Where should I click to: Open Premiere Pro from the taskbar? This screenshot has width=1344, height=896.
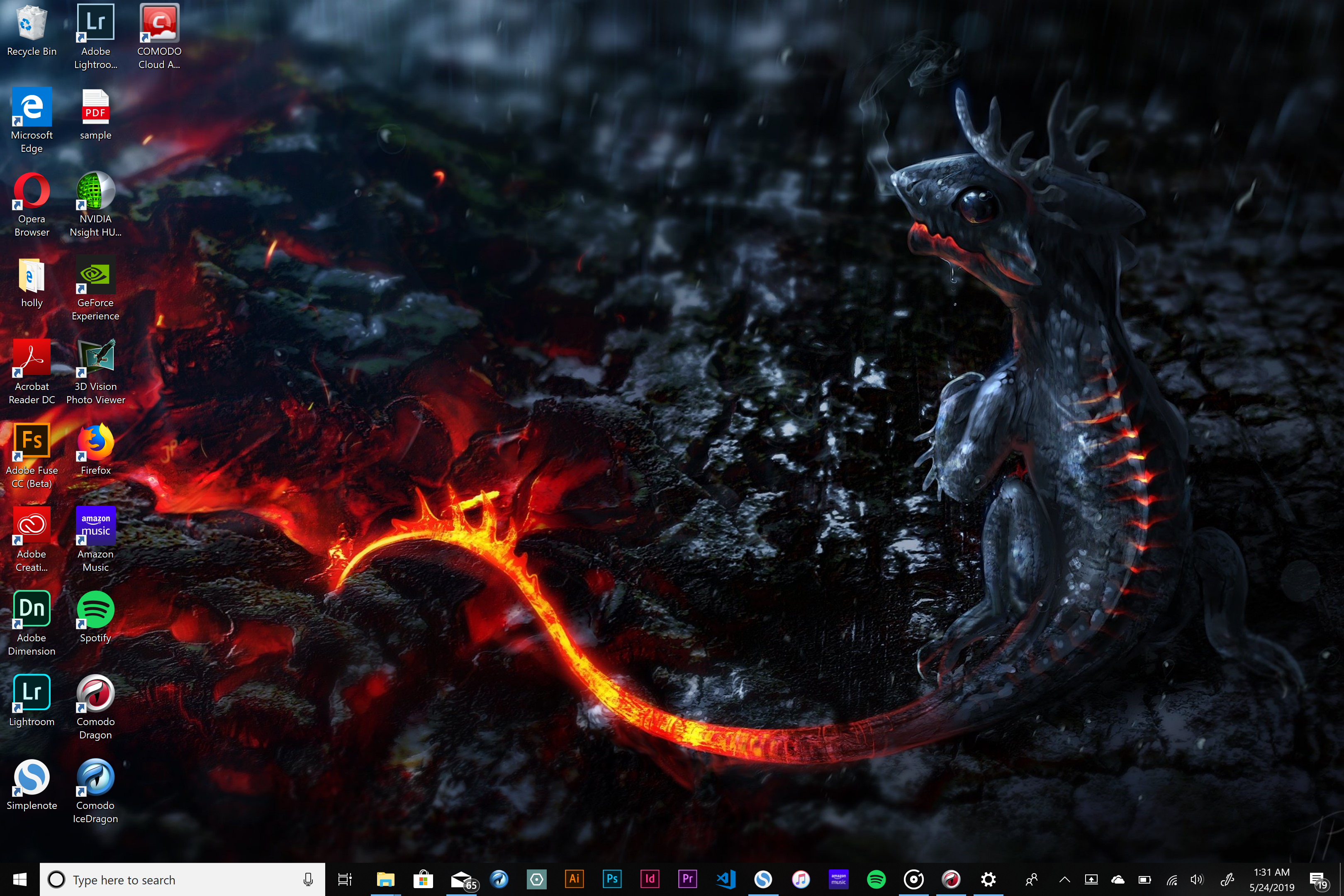coord(687,879)
